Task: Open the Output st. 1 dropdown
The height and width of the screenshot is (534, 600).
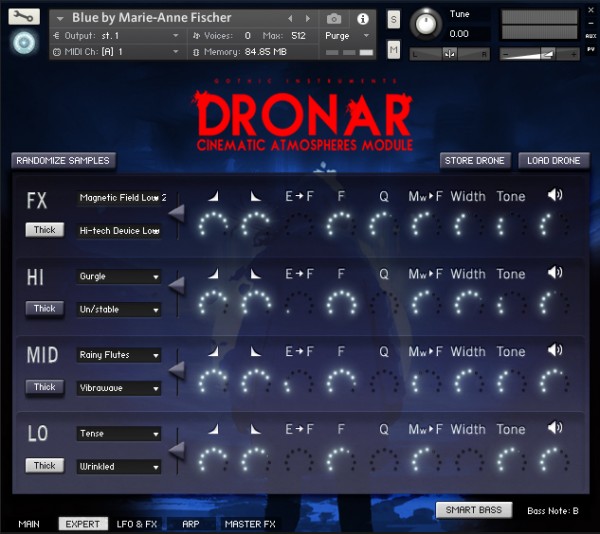Action: coord(117,36)
